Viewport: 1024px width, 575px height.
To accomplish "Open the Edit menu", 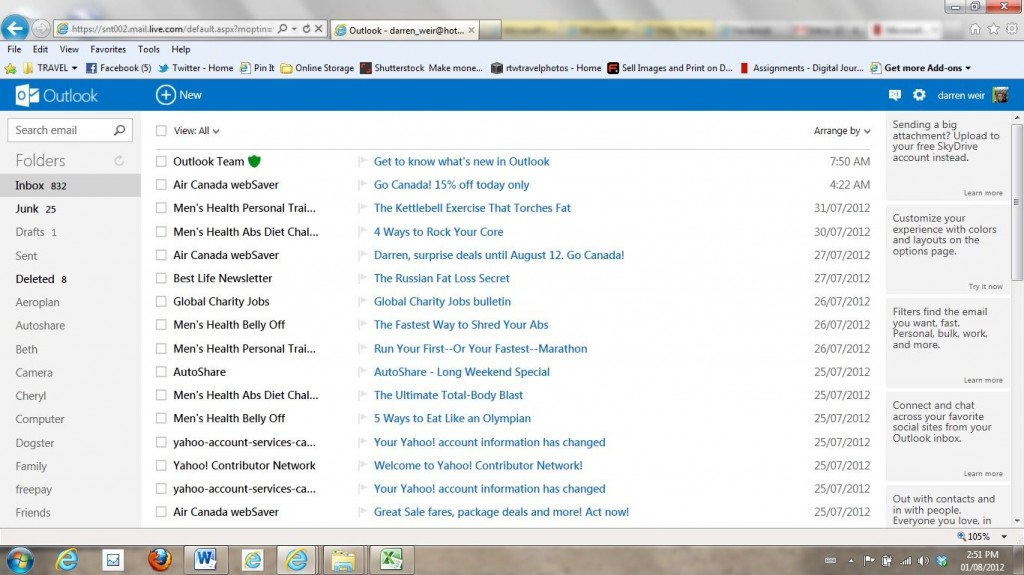I will 40,49.
